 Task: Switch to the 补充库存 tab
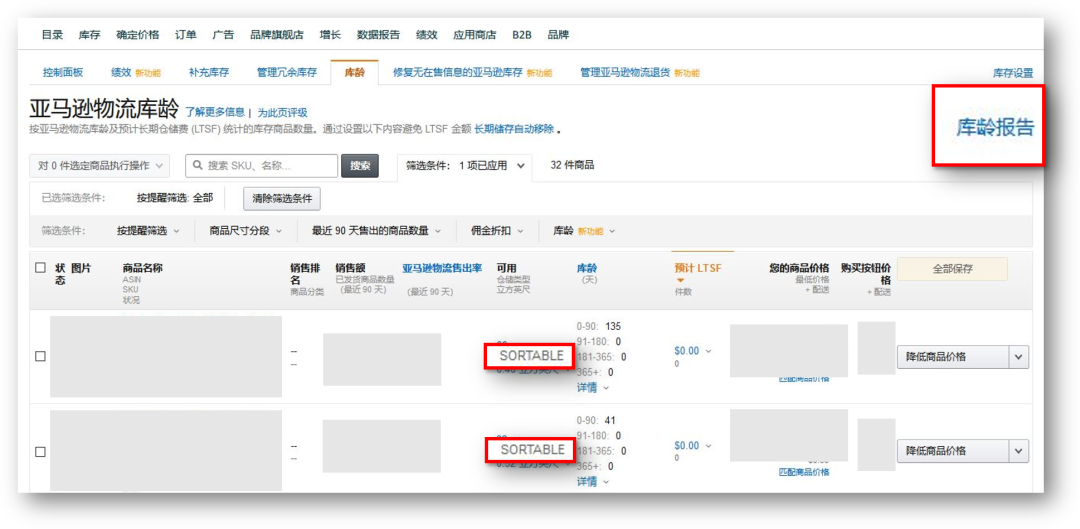coord(209,73)
